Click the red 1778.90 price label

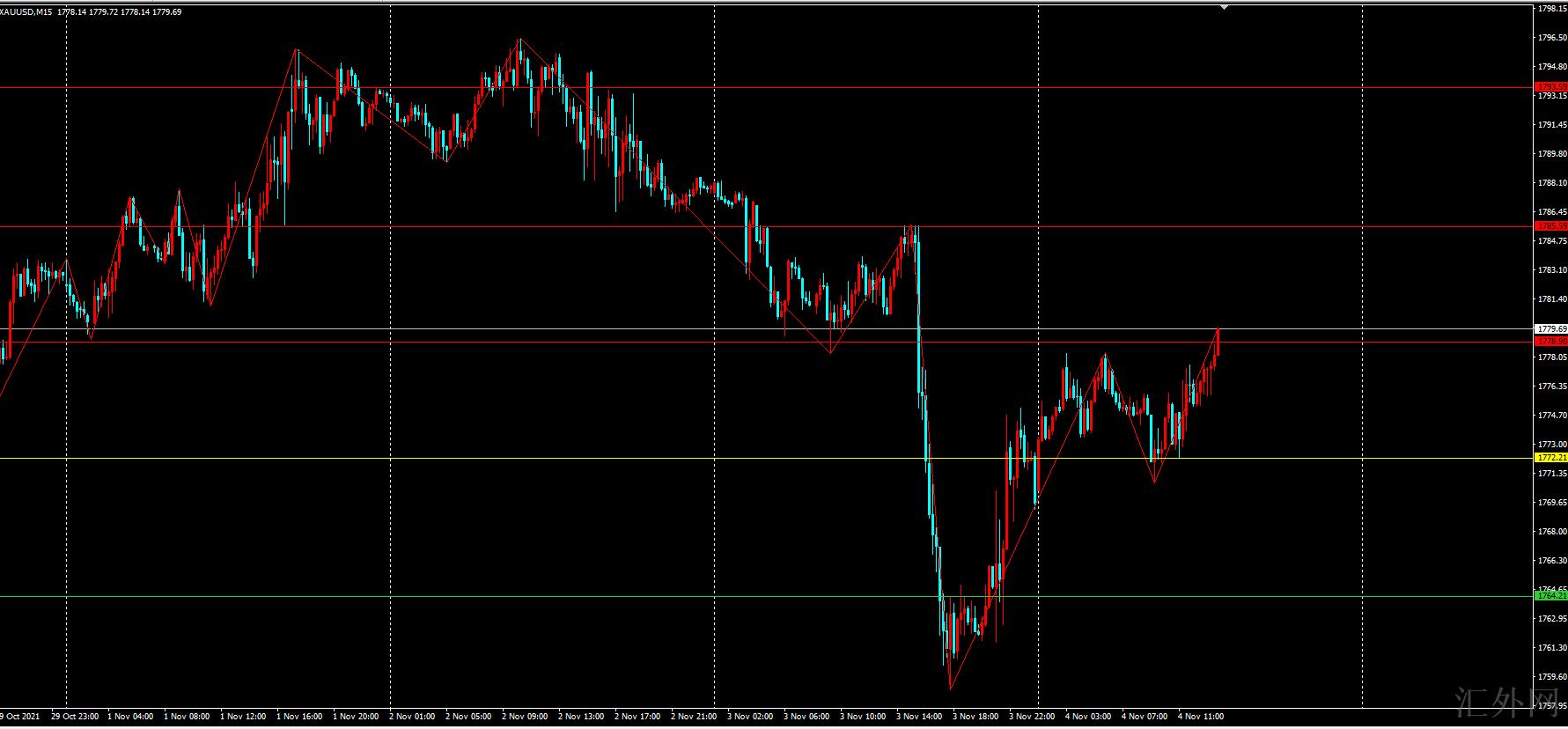pos(1551,341)
